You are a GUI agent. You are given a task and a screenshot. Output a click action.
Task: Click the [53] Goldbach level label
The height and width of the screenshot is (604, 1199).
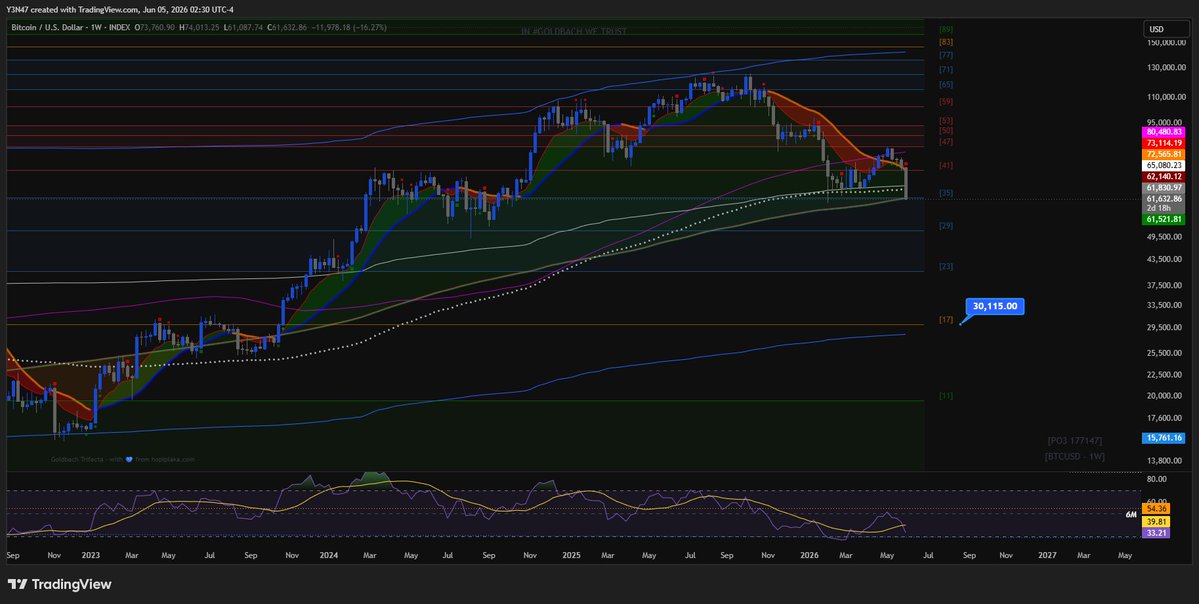945,121
